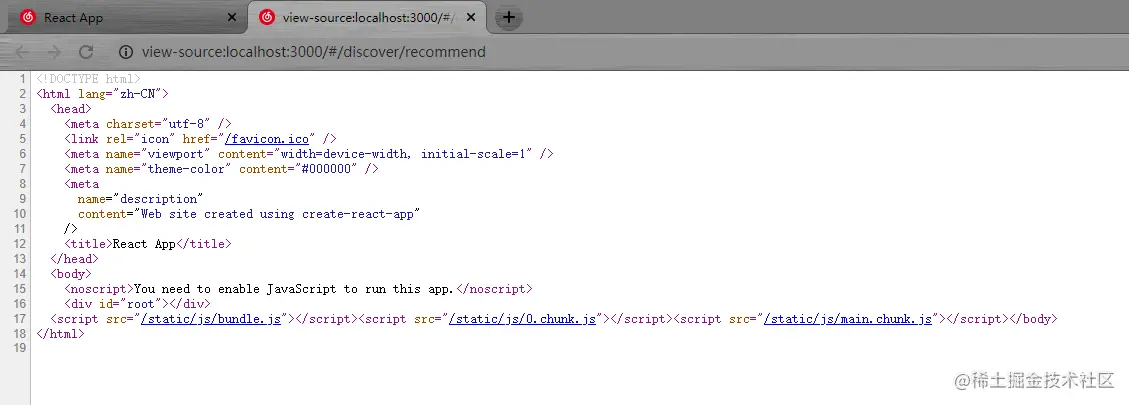1129x405 pixels.
Task: Click the meta charset="utf-8" line
Action: (148, 124)
